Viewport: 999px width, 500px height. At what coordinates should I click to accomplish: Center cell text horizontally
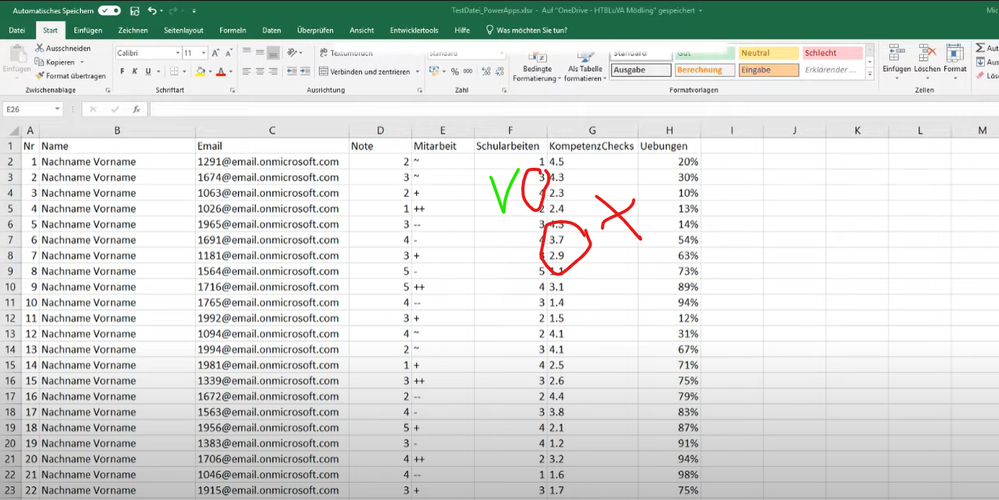click(260, 71)
